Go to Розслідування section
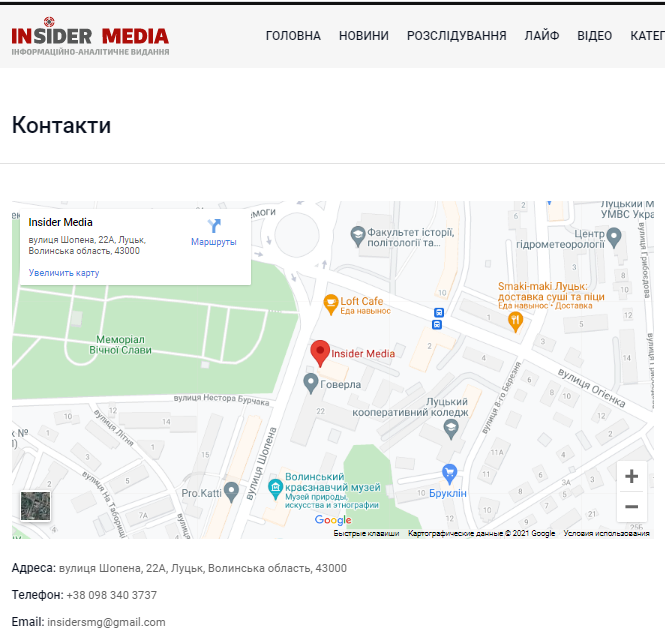The height and width of the screenshot is (632, 665). coord(456,36)
